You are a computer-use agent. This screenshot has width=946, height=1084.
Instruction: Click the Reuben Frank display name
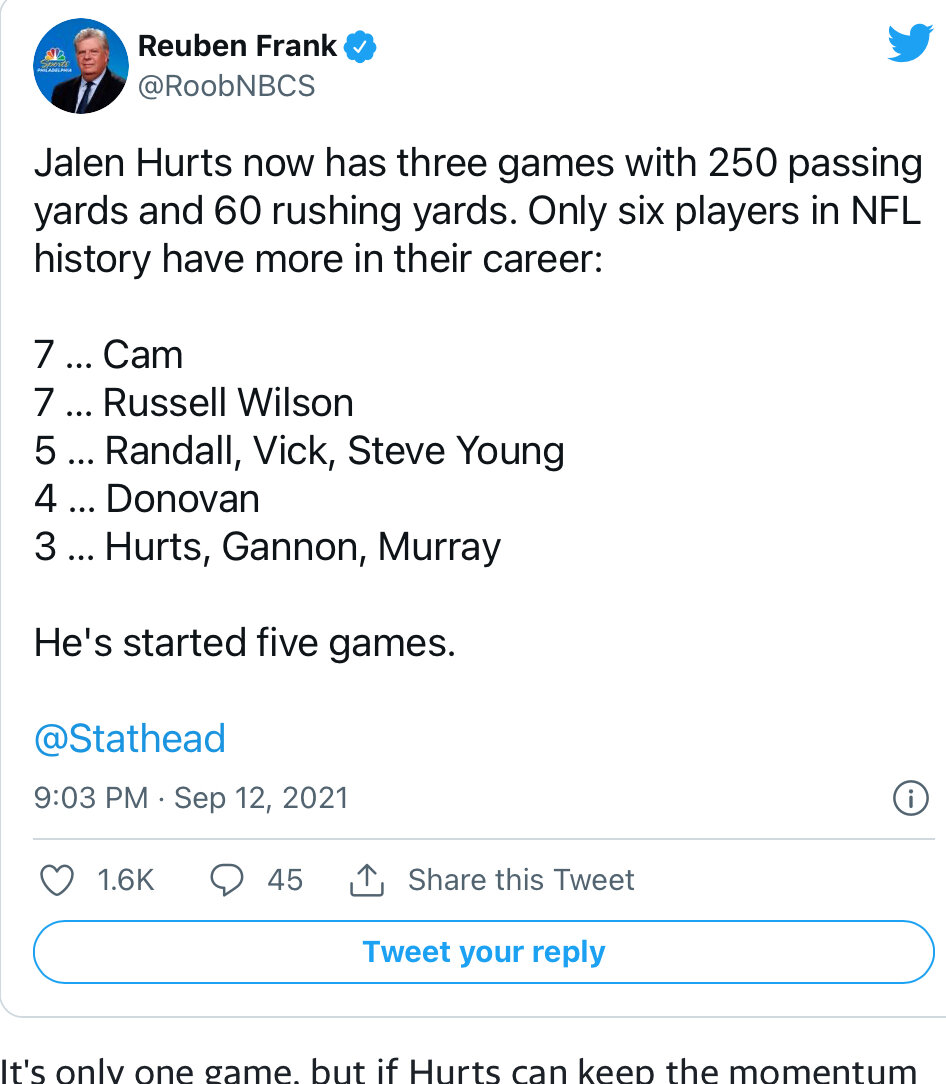238,45
